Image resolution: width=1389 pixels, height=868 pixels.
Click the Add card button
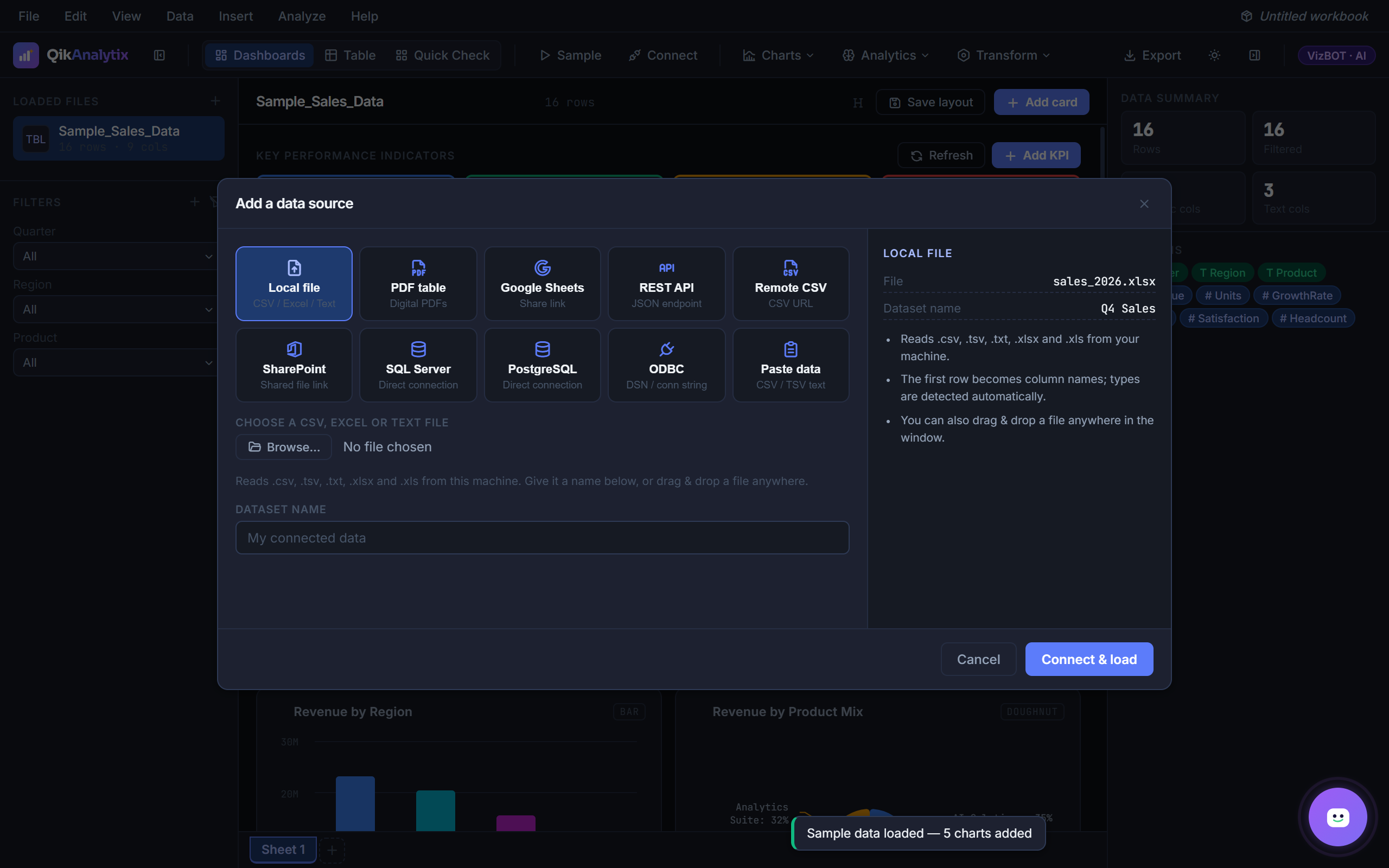(x=1041, y=102)
